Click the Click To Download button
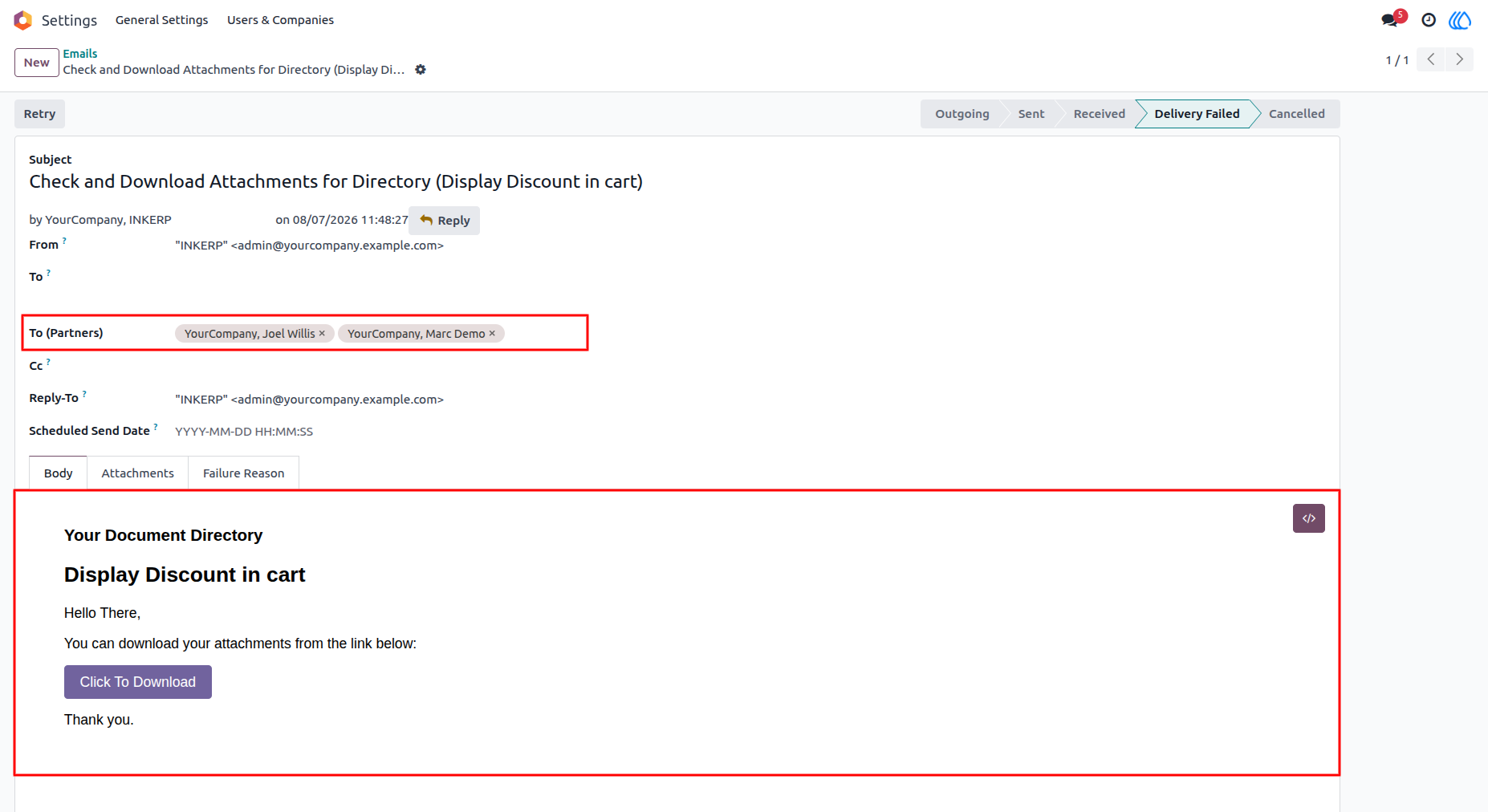 pos(138,682)
